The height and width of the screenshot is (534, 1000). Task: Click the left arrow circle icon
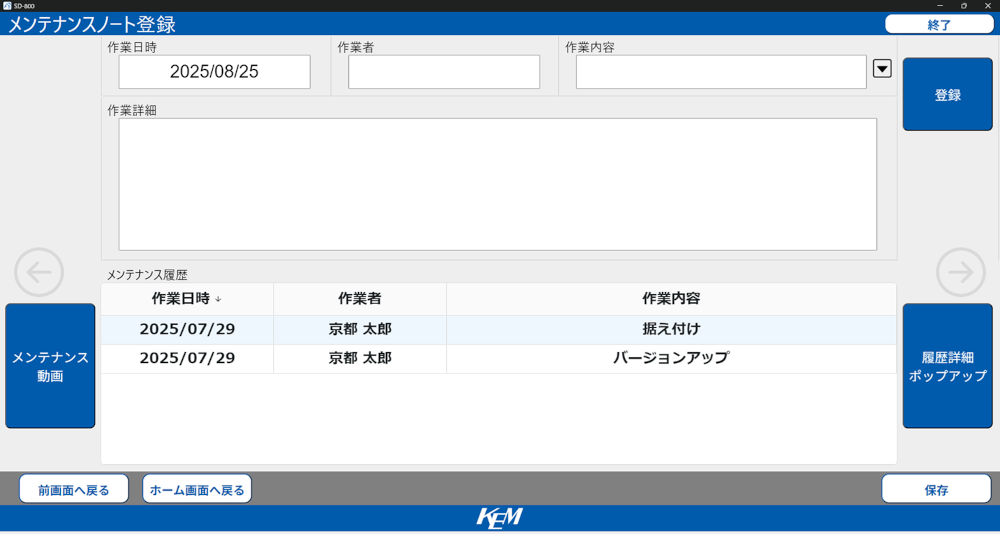pyautogui.click(x=39, y=272)
